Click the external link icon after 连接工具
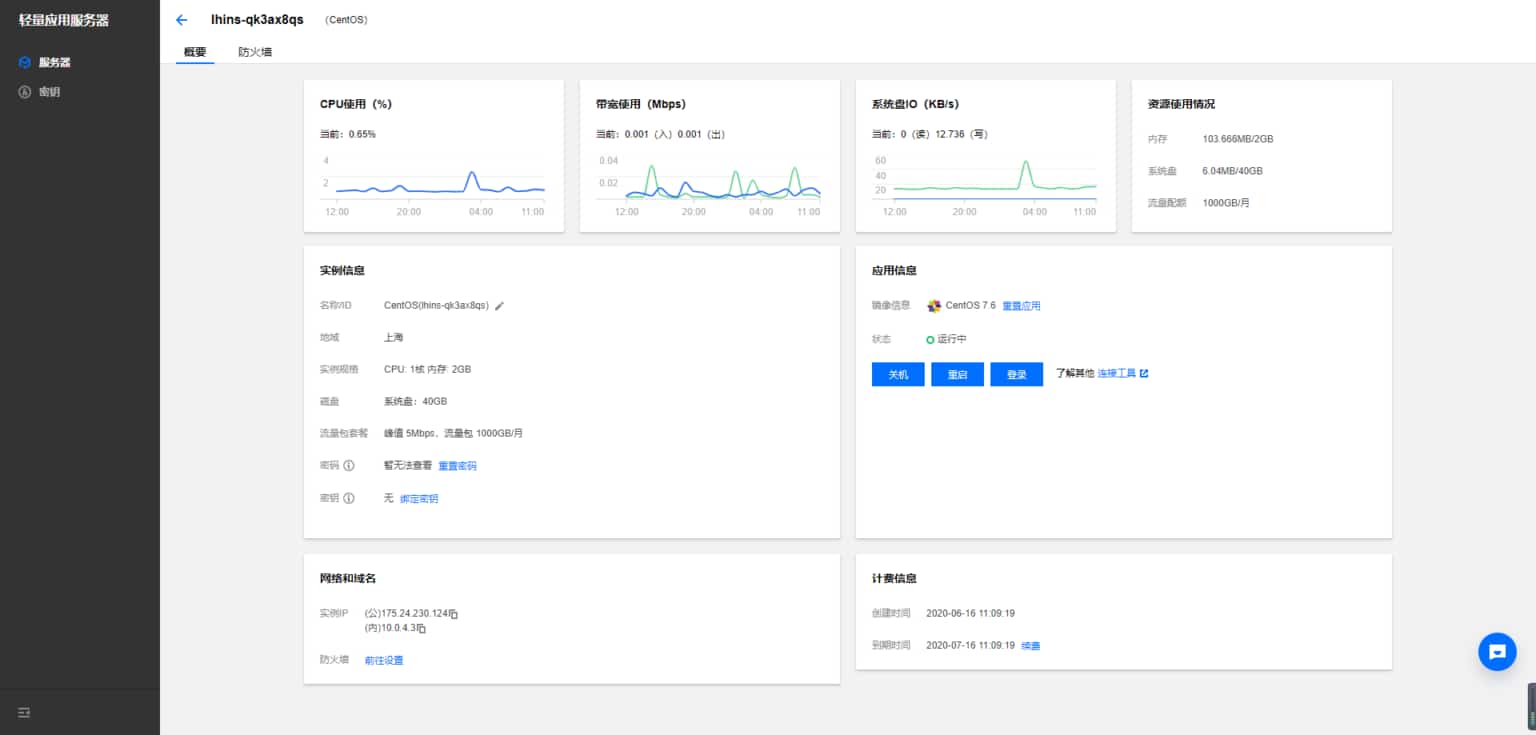 click(1144, 374)
